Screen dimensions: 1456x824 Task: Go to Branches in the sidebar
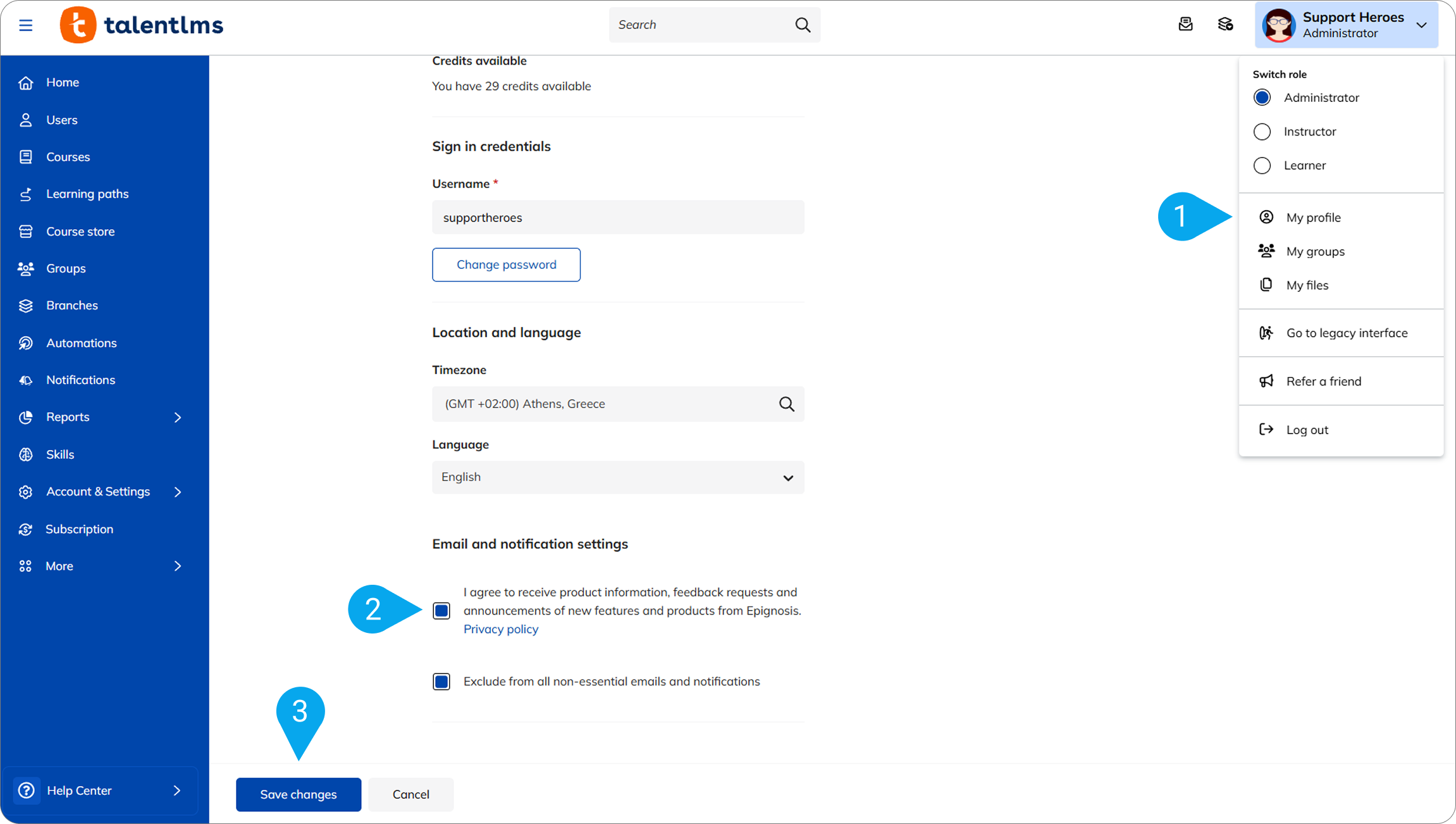(71, 306)
